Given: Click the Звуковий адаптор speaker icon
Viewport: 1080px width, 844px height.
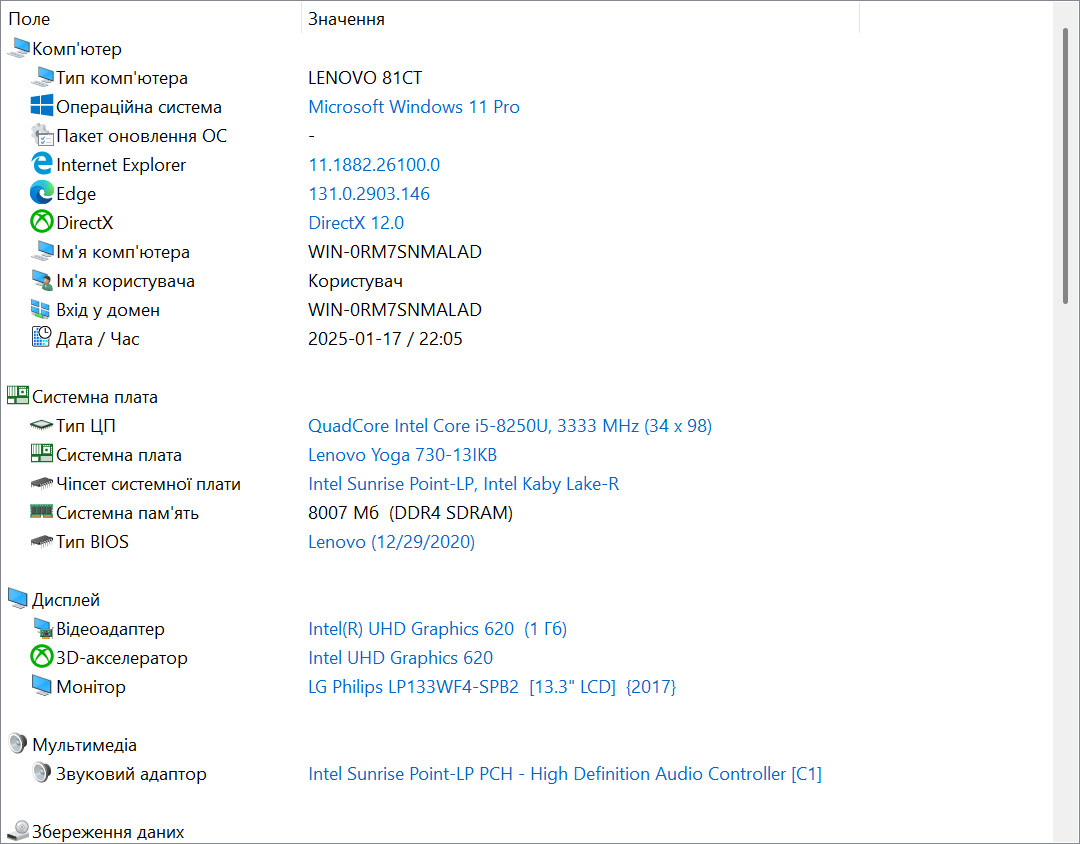Looking at the screenshot, I should [x=42, y=773].
